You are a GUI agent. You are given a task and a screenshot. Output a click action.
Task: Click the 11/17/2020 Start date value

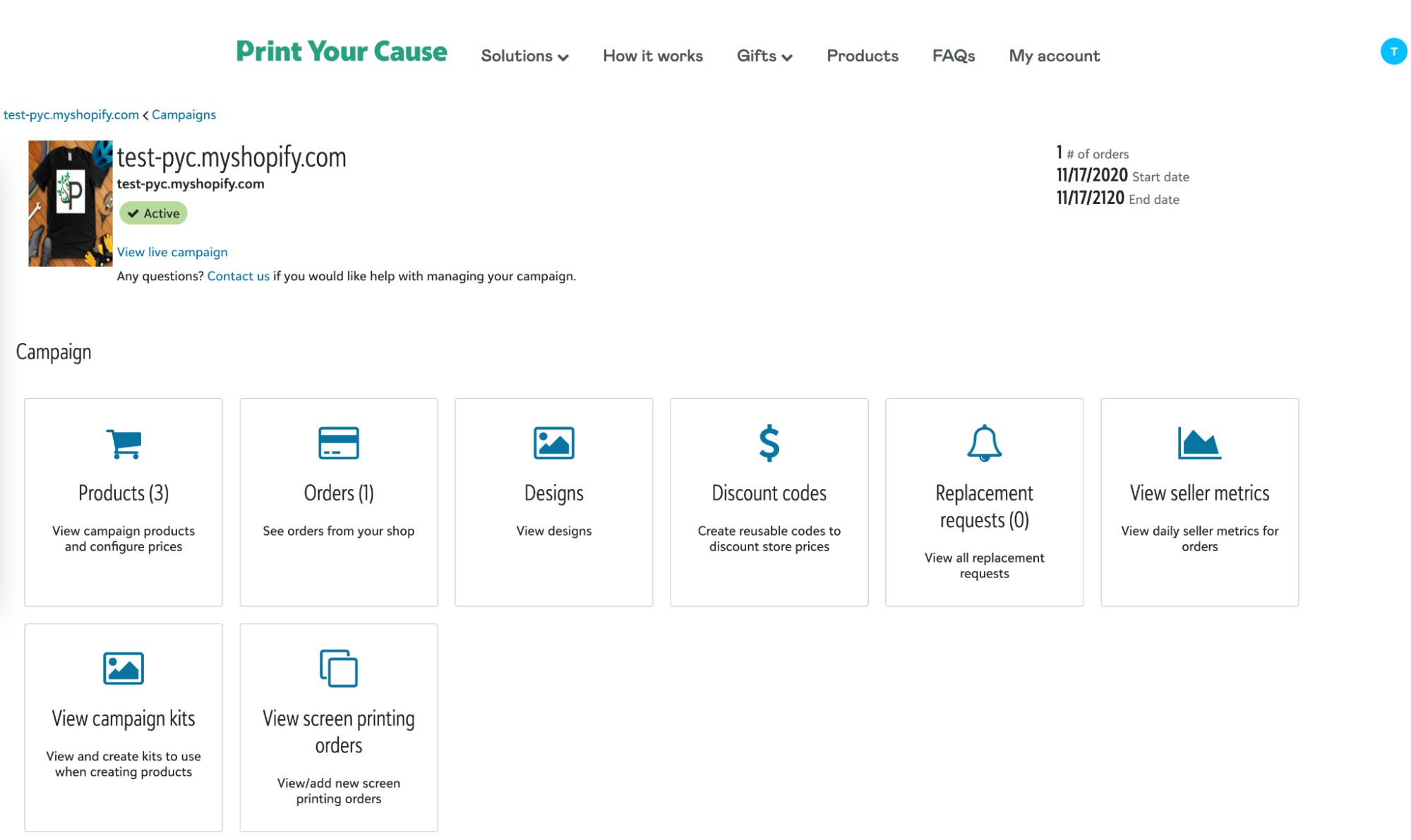coord(1091,175)
